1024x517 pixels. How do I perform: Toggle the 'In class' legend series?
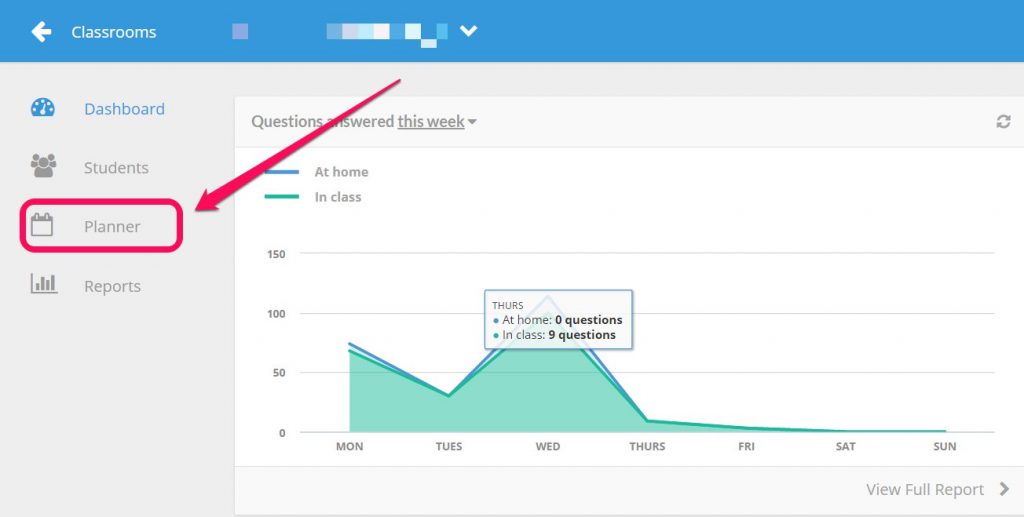(x=337, y=197)
